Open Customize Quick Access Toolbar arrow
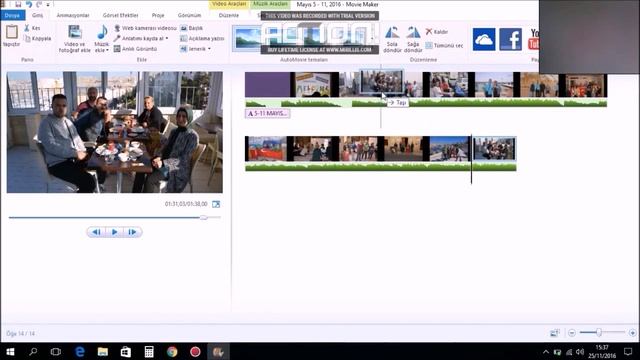640x360 pixels. click(x=48, y=4)
